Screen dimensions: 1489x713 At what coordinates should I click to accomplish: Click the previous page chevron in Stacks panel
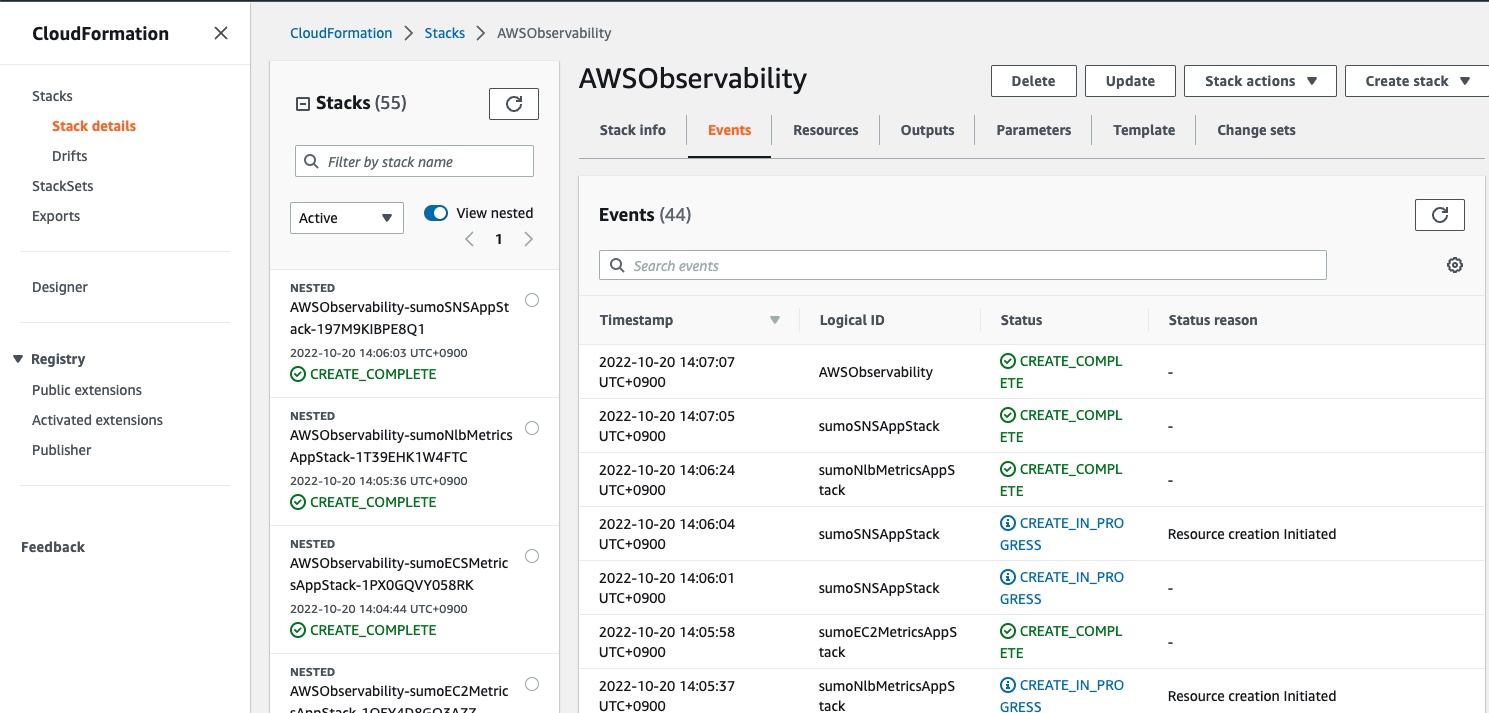(x=469, y=239)
